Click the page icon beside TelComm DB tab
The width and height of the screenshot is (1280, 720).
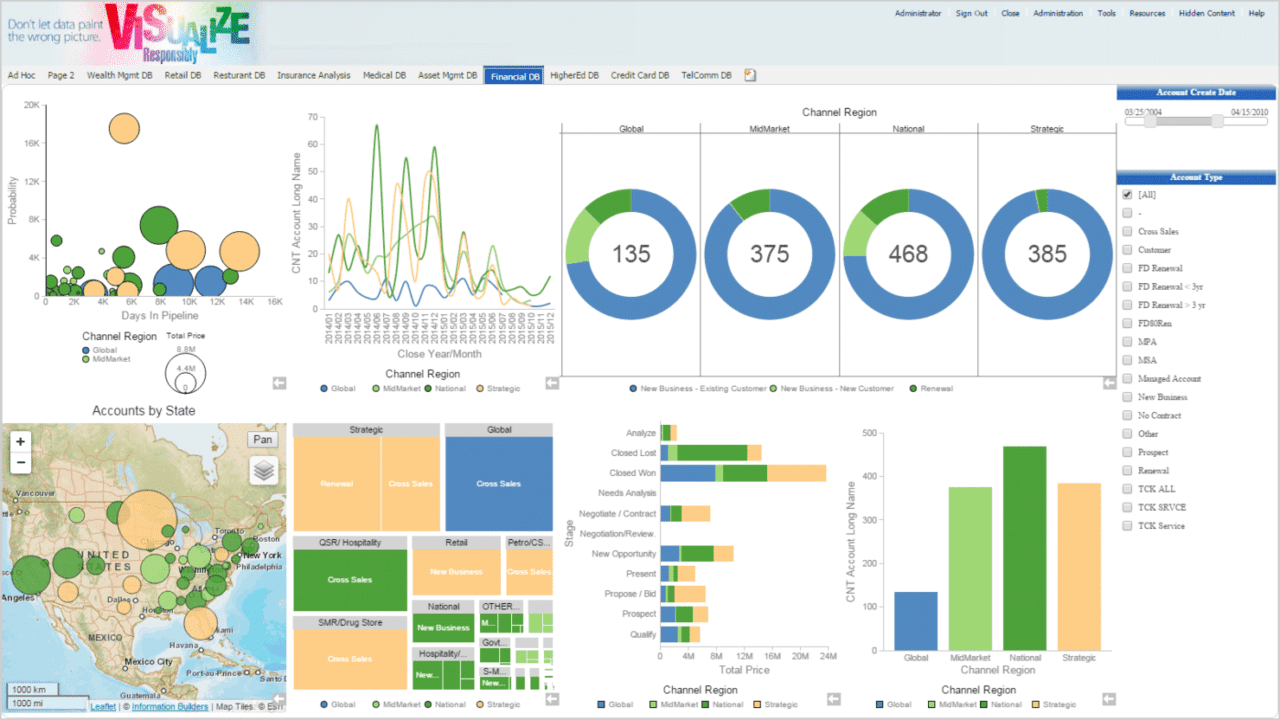[749, 74]
